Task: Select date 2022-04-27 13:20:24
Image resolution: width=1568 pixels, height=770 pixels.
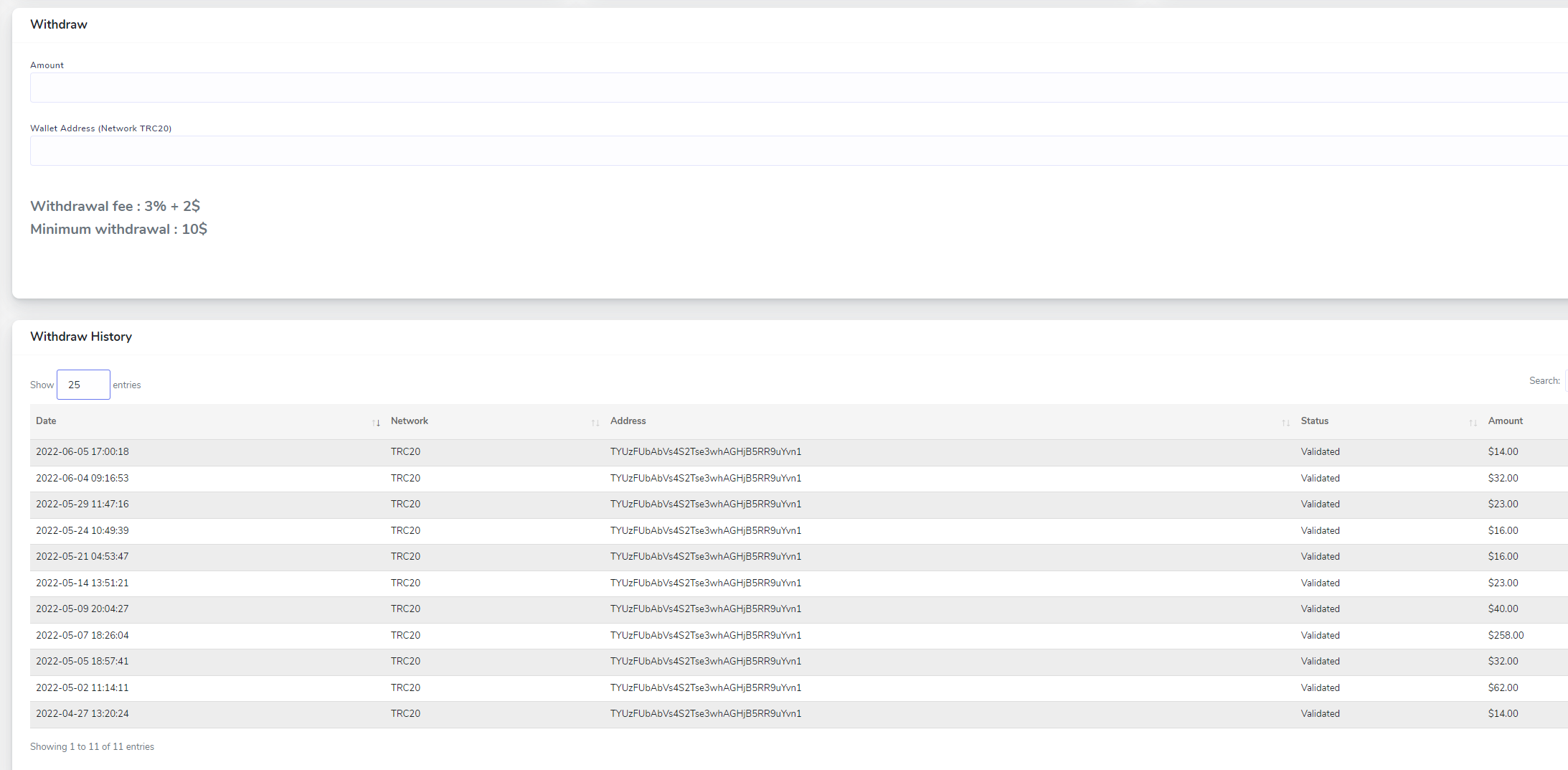Action: pos(82,714)
